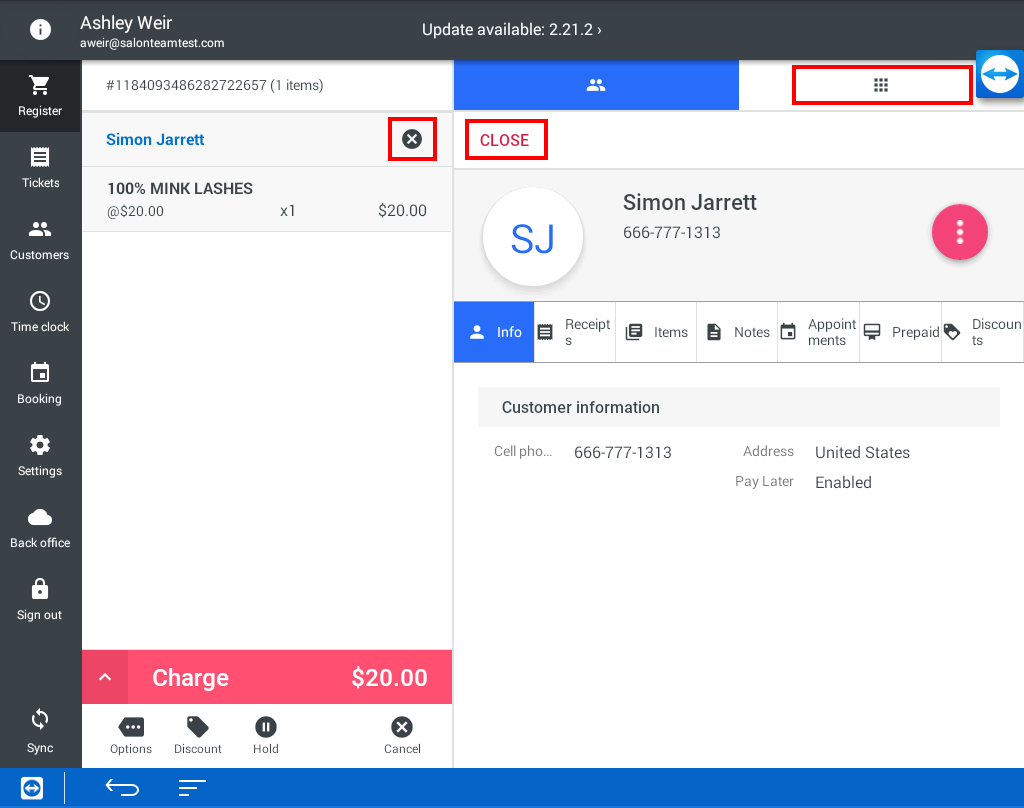
Task: Expand the Charge panel chevron
Action: click(105, 678)
